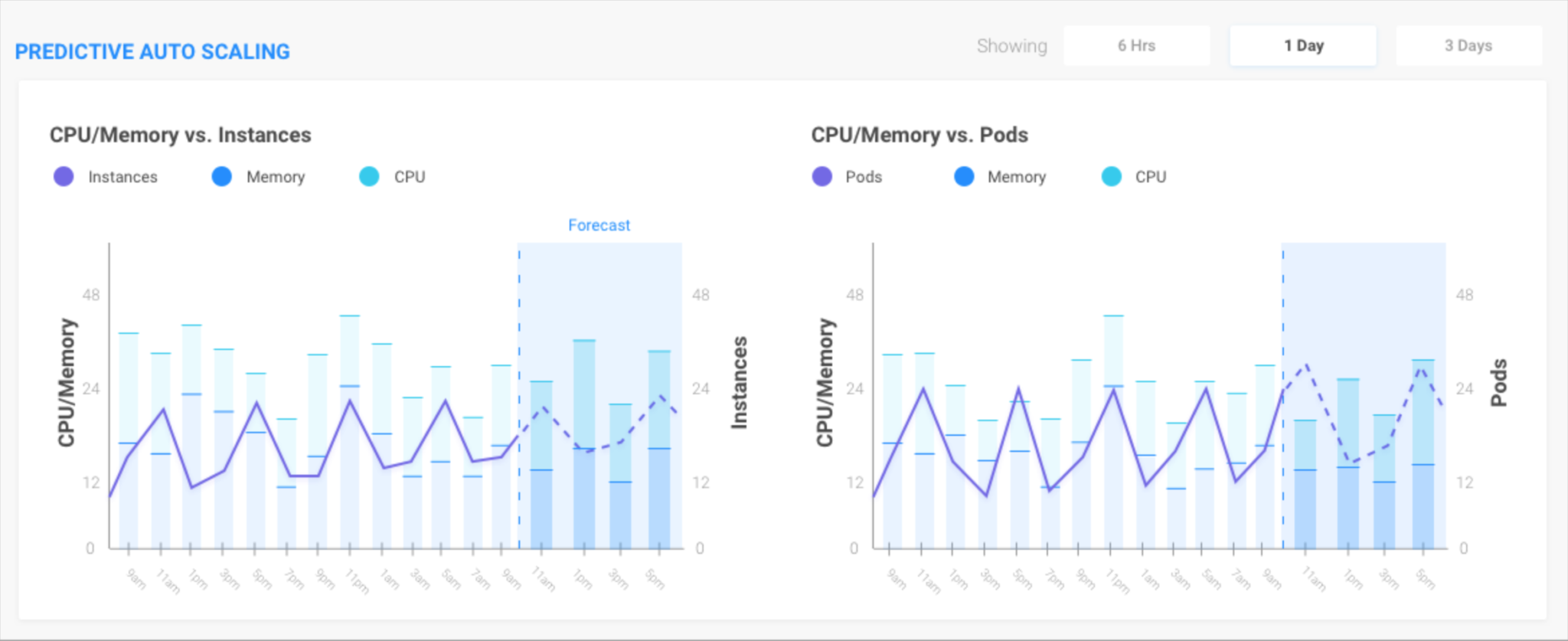Select the Forecast region in right chart
Screen dimensions: 1568x641
click(1363, 383)
